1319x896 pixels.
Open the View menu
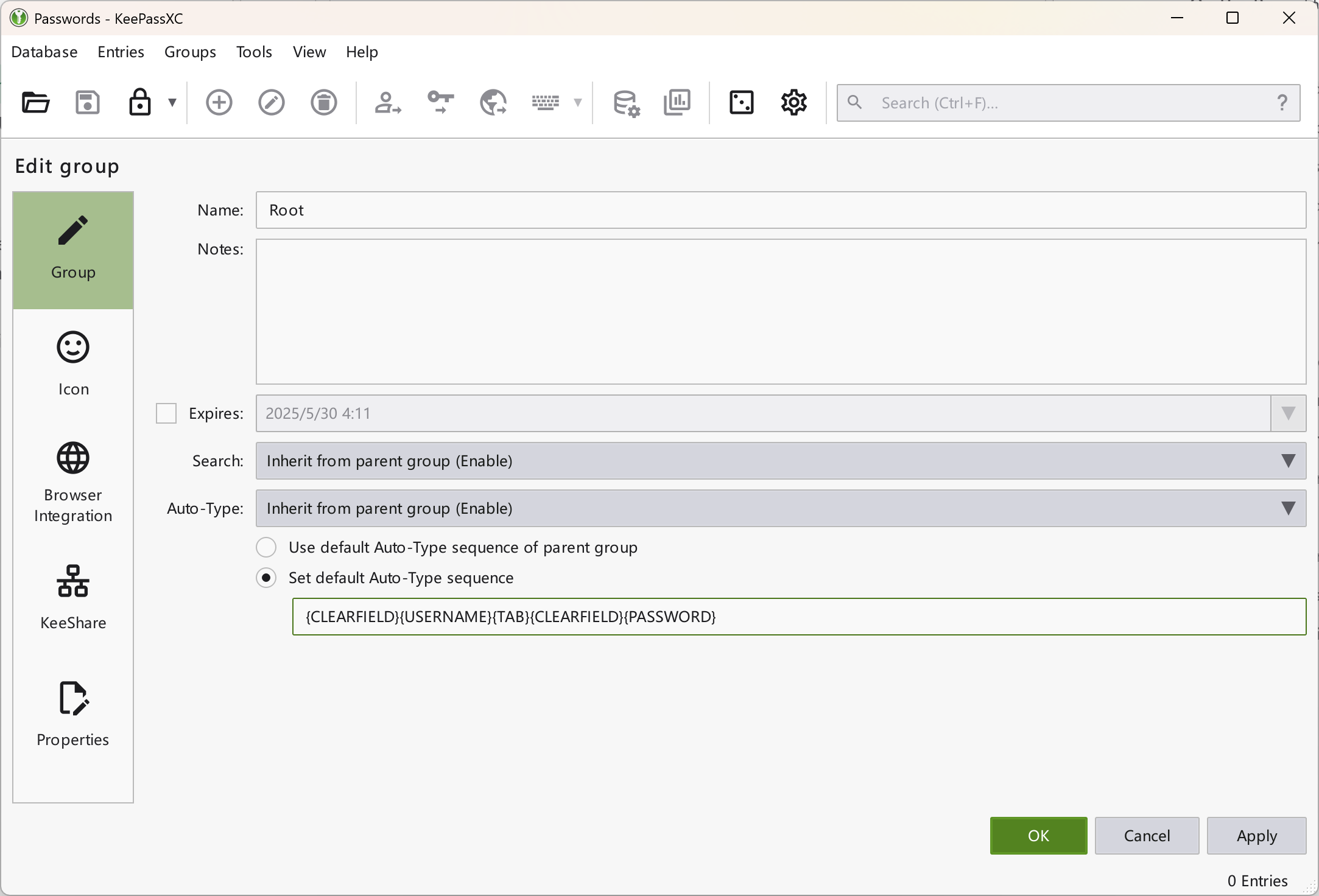point(309,52)
